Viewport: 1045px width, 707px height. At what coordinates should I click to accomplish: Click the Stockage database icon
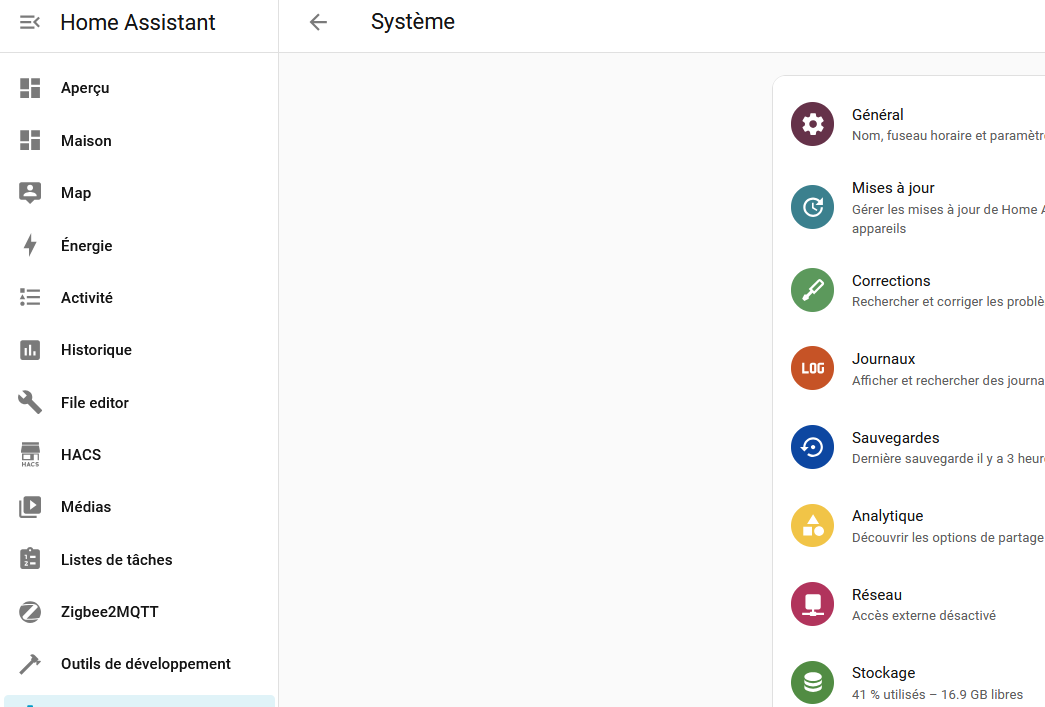pyautogui.click(x=812, y=682)
